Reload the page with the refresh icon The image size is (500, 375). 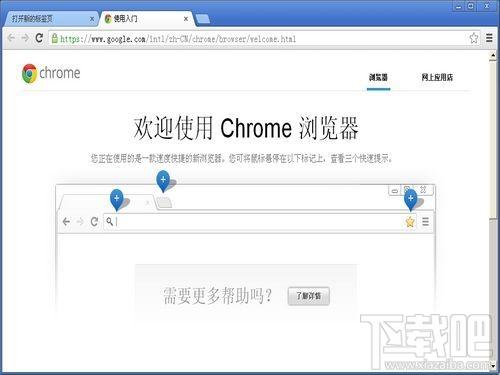coord(39,38)
